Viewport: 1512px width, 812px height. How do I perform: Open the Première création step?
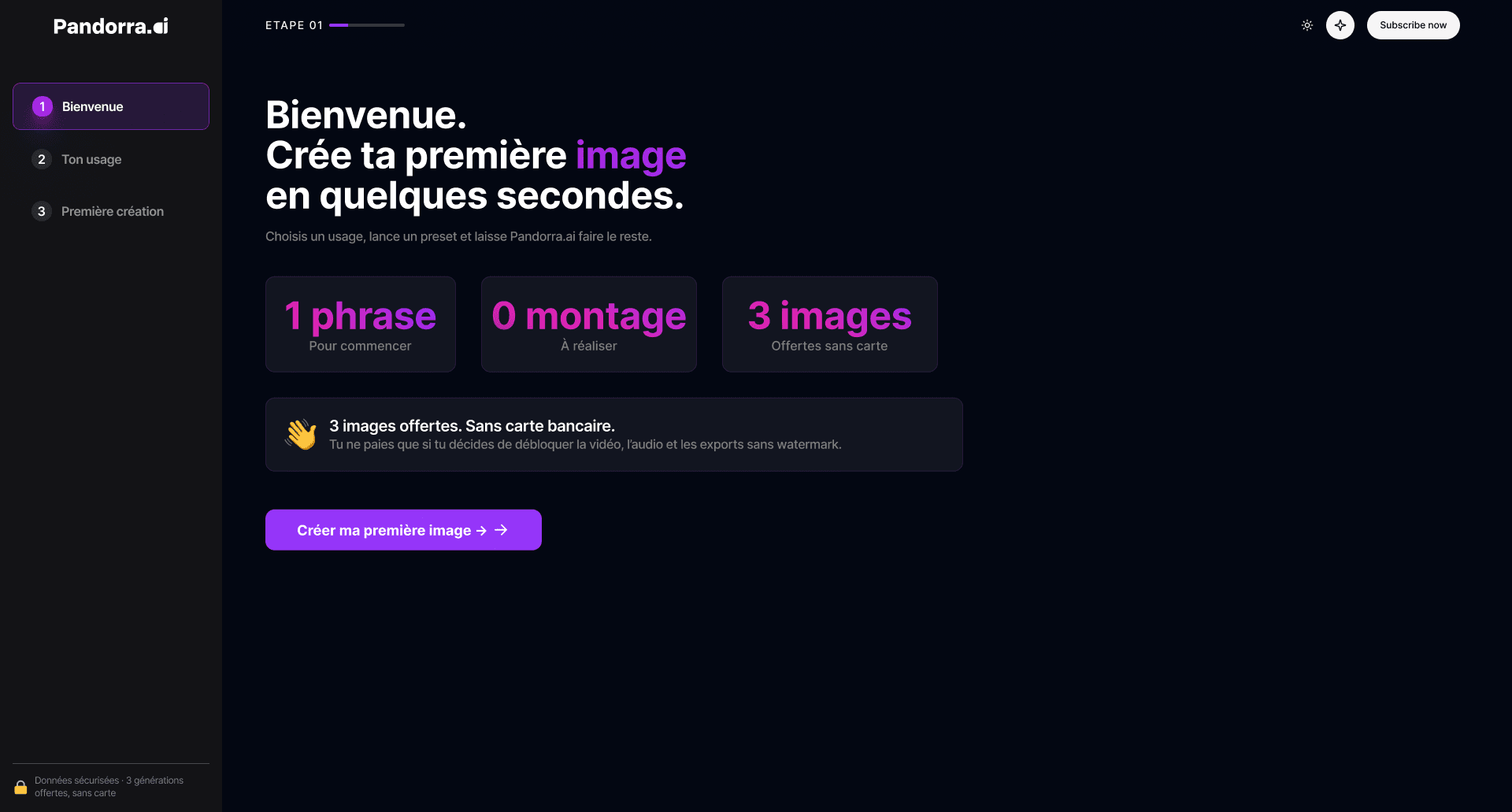(111, 211)
